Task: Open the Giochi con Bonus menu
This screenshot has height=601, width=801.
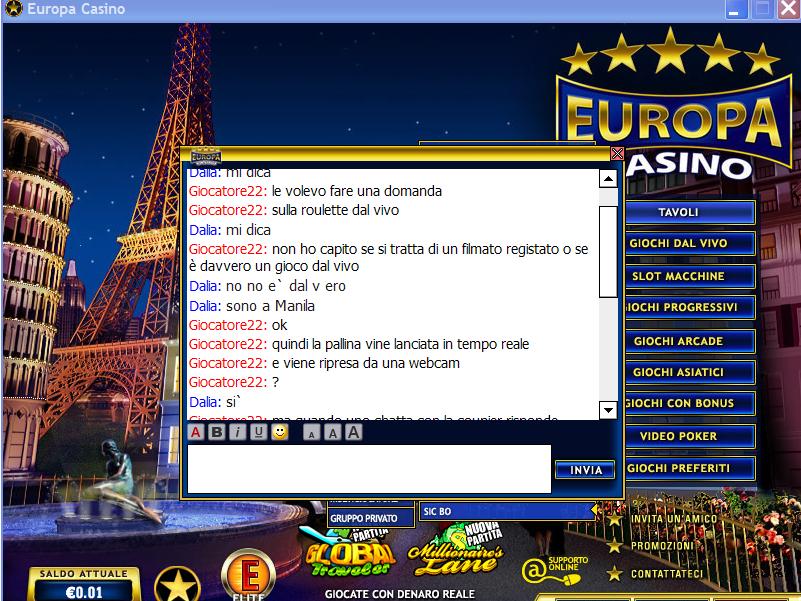Action: (690, 403)
